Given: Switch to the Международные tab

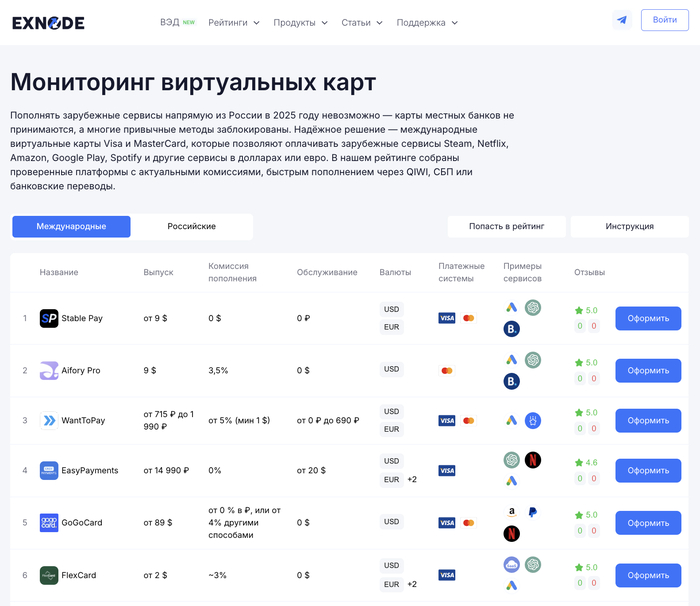Looking at the screenshot, I should (71, 226).
